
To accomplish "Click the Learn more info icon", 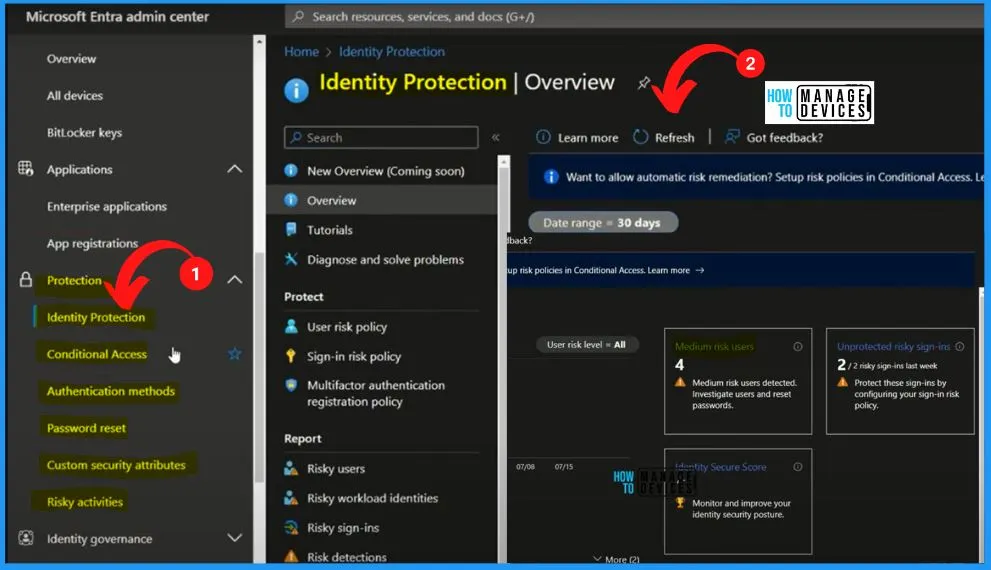I will pos(543,137).
